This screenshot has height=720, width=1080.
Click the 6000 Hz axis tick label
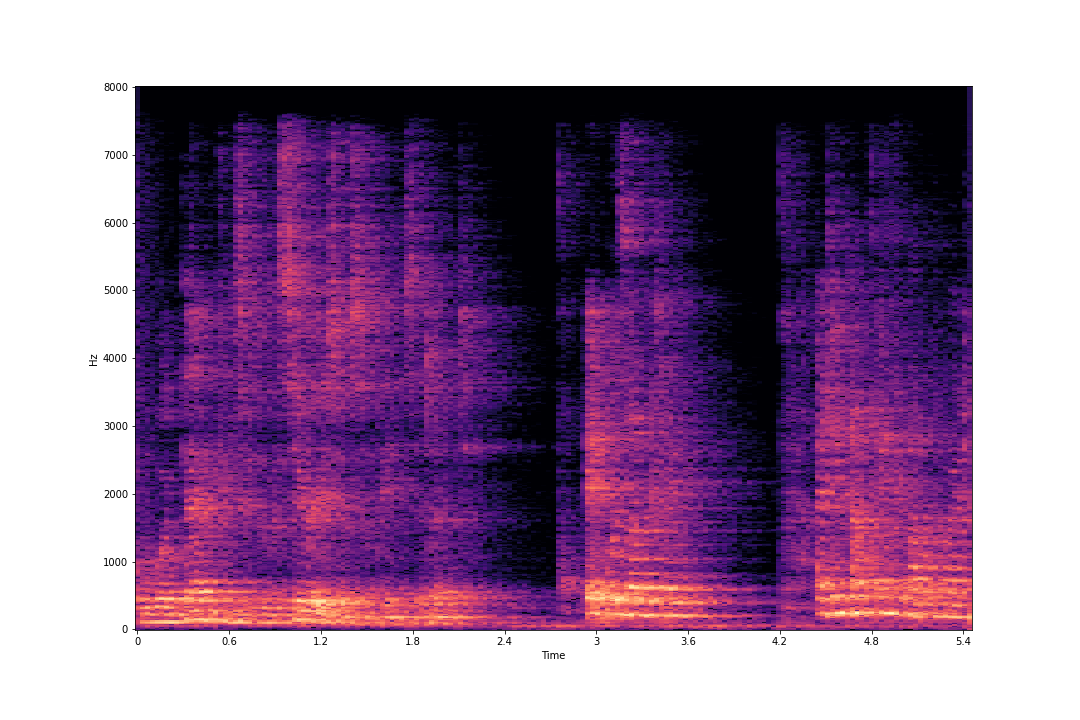pyautogui.click(x=118, y=223)
